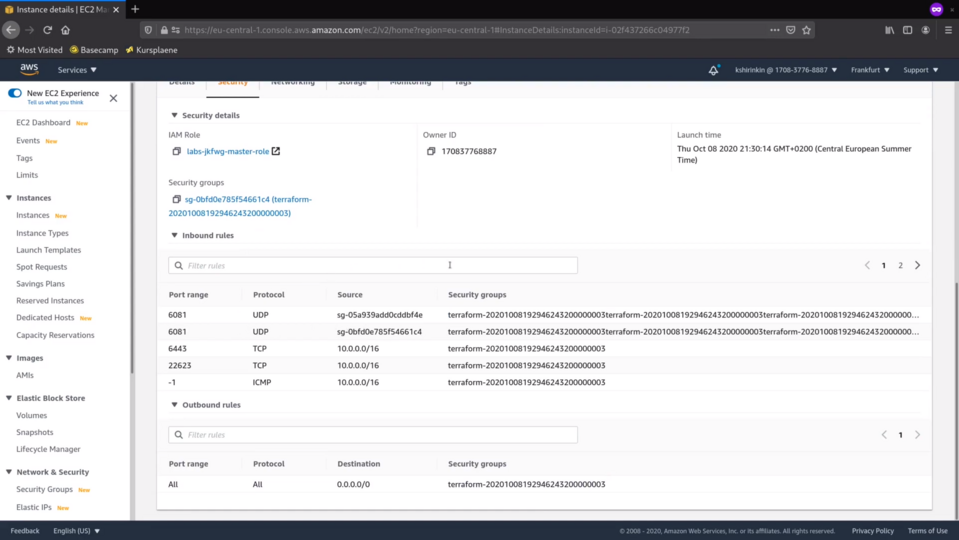Click the browser back arrow
The width and height of the screenshot is (959, 540).
(11, 29)
